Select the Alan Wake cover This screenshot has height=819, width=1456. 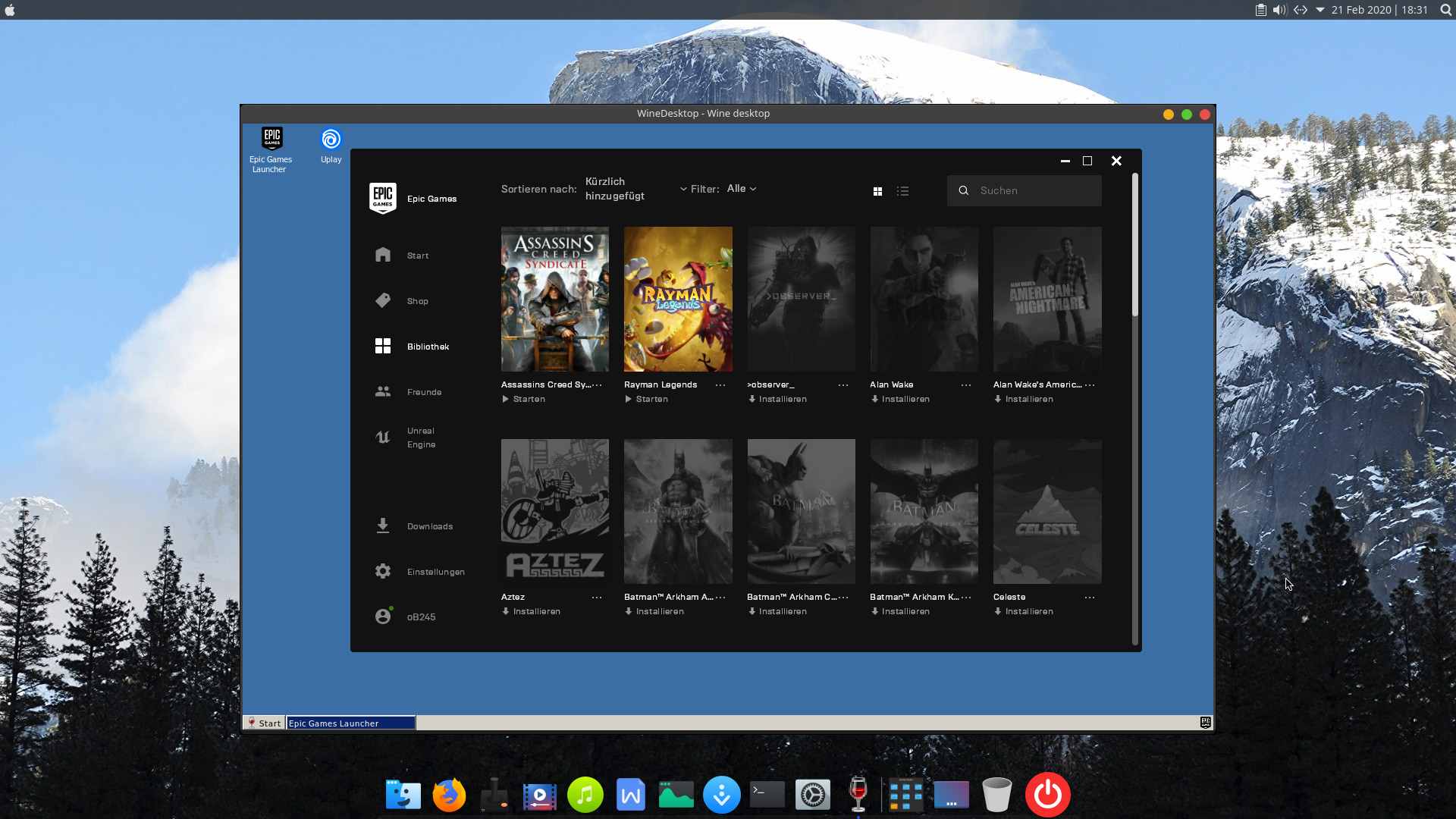pyautogui.click(x=924, y=299)
